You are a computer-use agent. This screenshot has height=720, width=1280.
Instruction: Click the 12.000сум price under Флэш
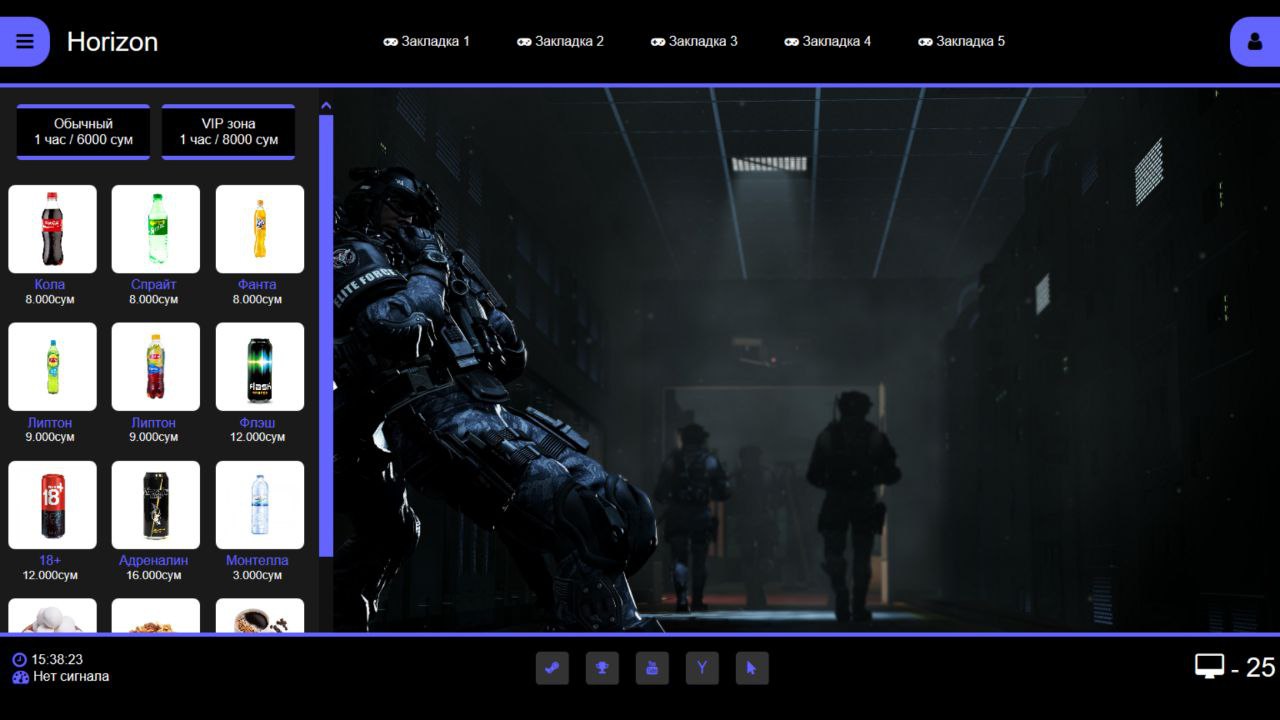tap(257, 438)
